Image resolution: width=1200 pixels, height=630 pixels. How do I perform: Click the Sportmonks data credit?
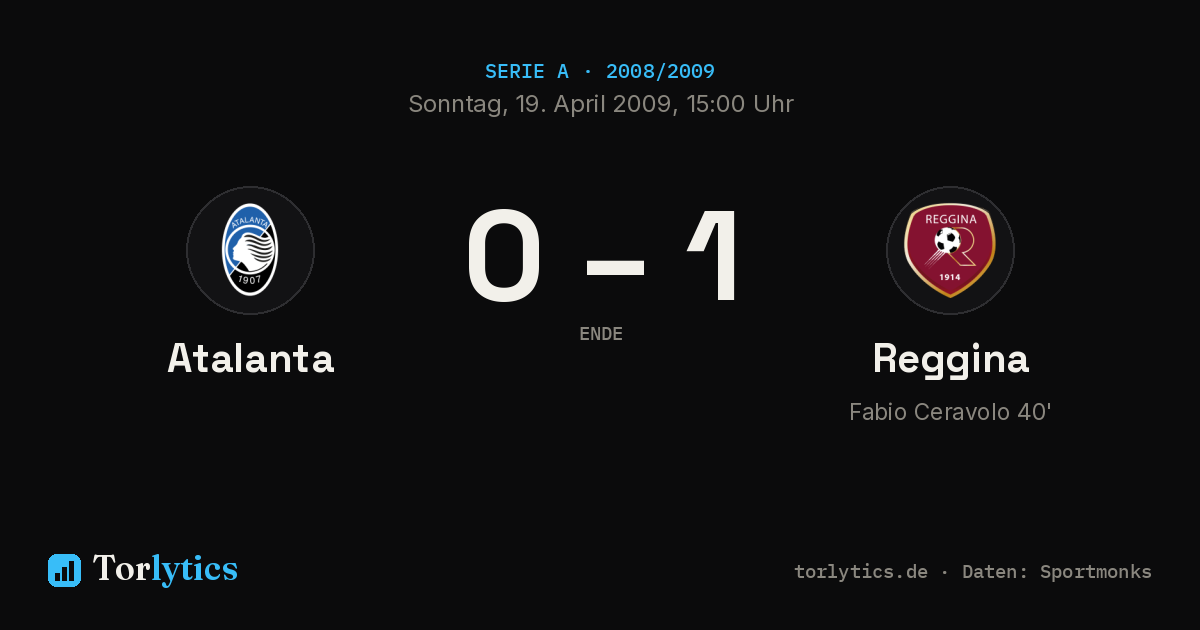click(1095, 572)
